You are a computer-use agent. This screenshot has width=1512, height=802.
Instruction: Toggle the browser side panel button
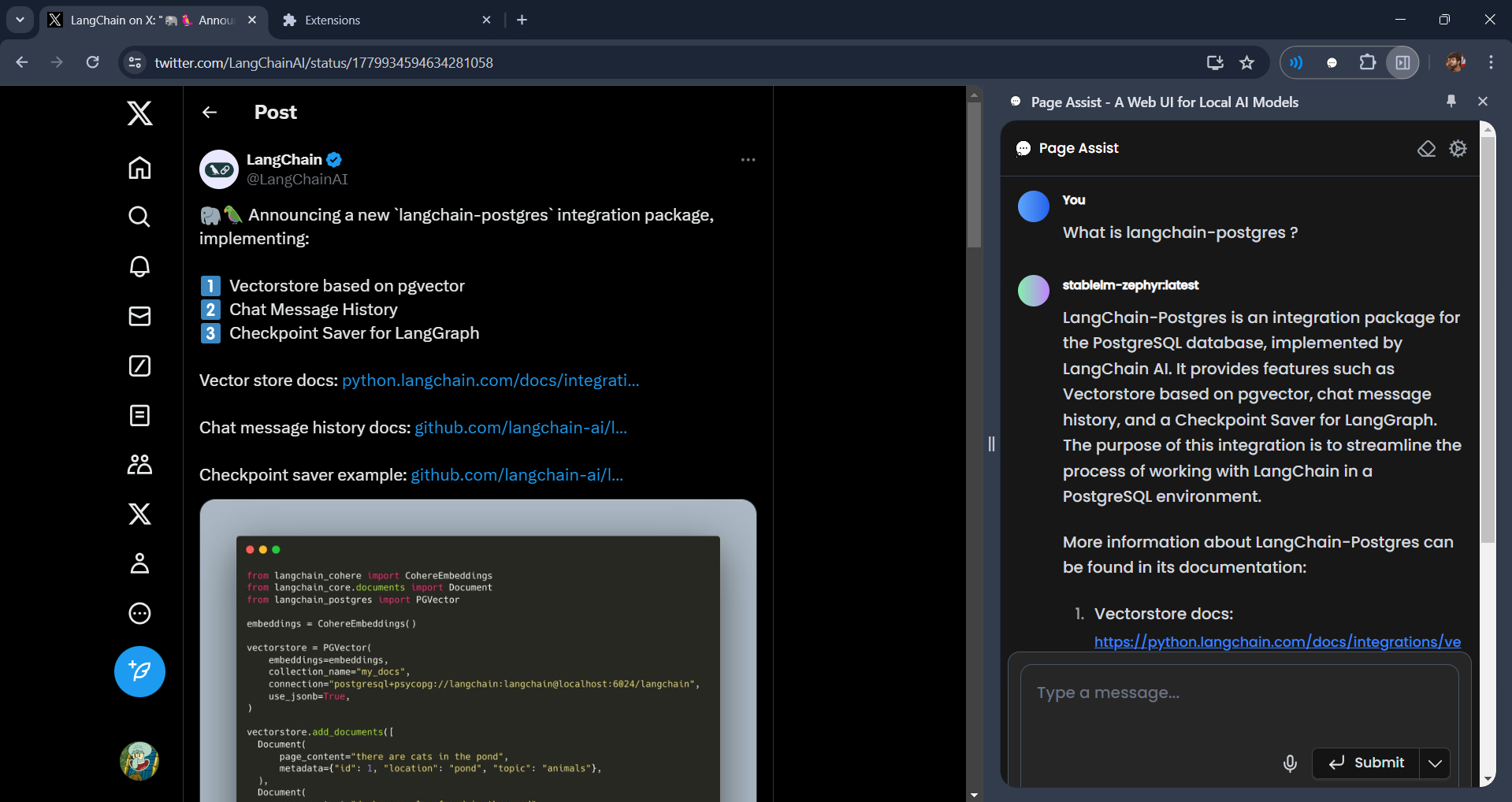pos(1402,62)
